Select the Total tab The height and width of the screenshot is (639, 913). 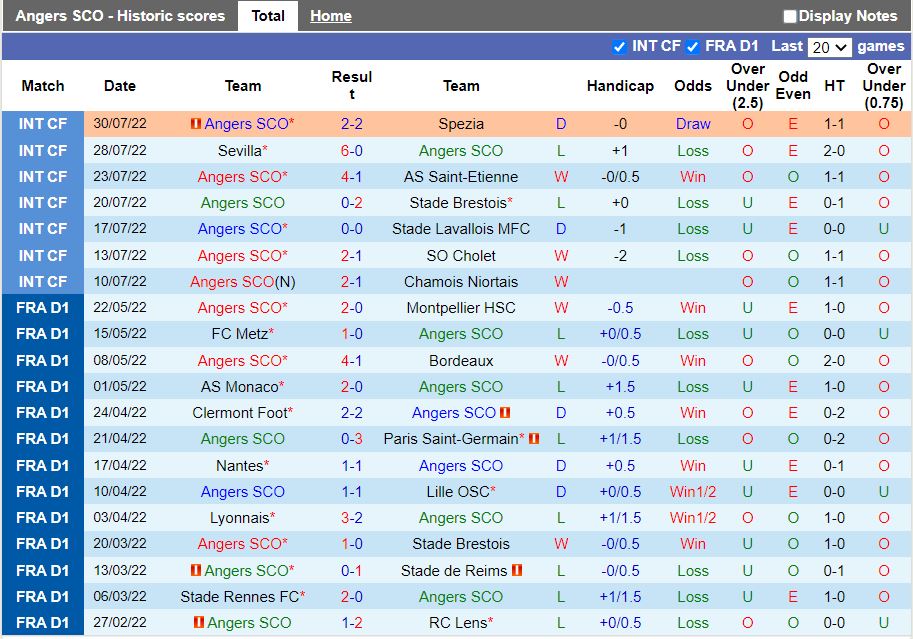[267, 16]
